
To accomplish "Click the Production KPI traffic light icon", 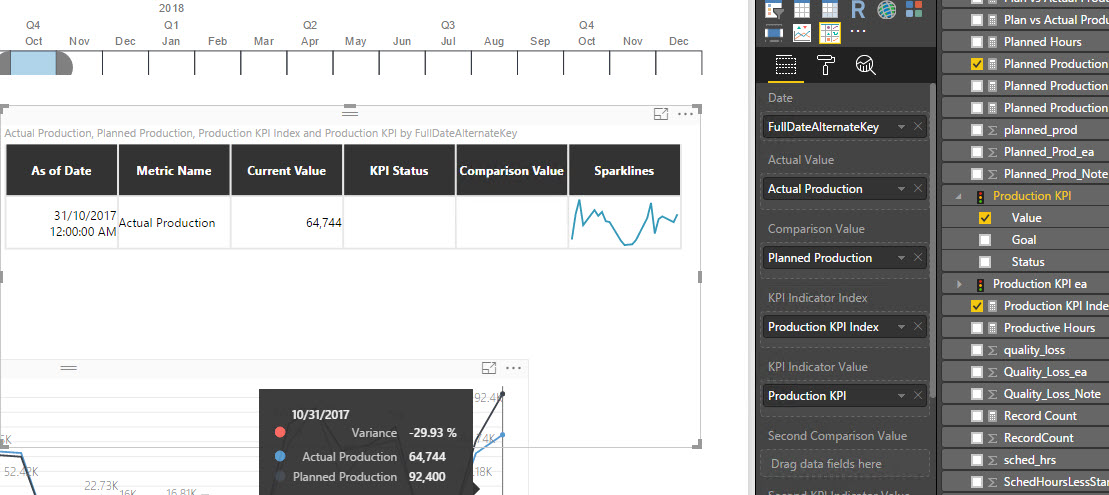I will click(x=980, y=196).
